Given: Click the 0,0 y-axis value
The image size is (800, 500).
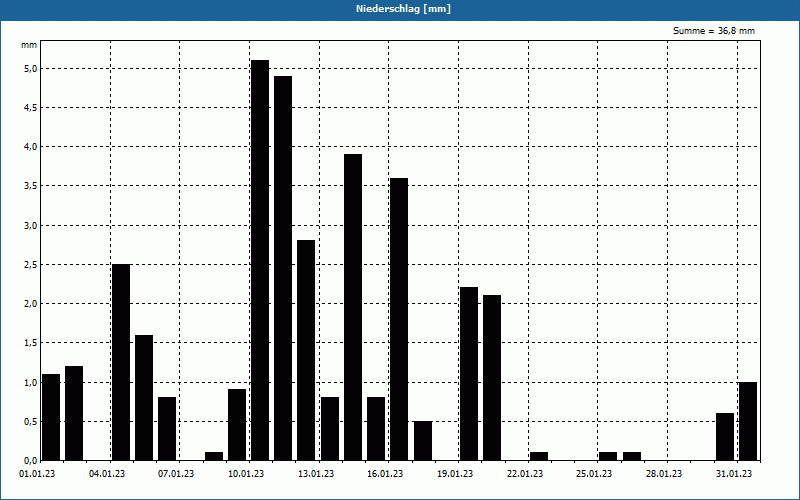Looking at the screenshot, I should pyautogui.click(x=31, y=461).
